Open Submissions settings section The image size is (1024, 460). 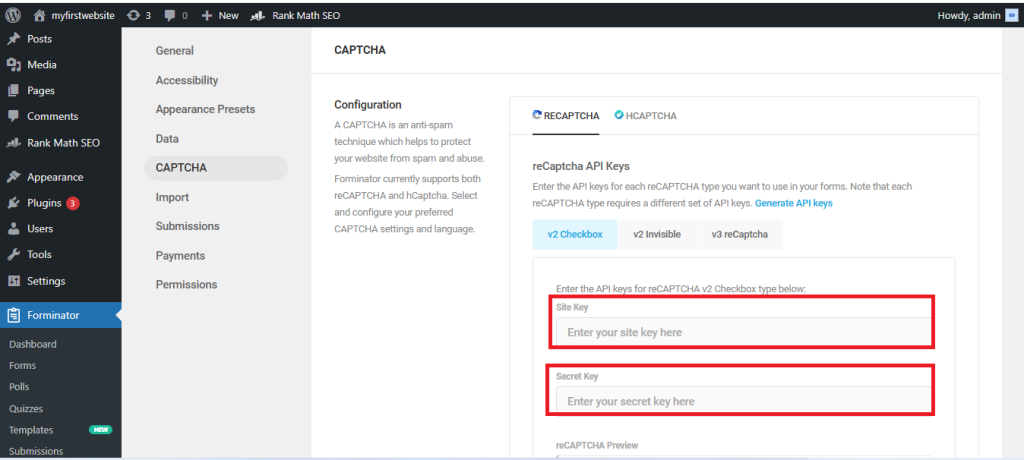[x=187, y=226]
